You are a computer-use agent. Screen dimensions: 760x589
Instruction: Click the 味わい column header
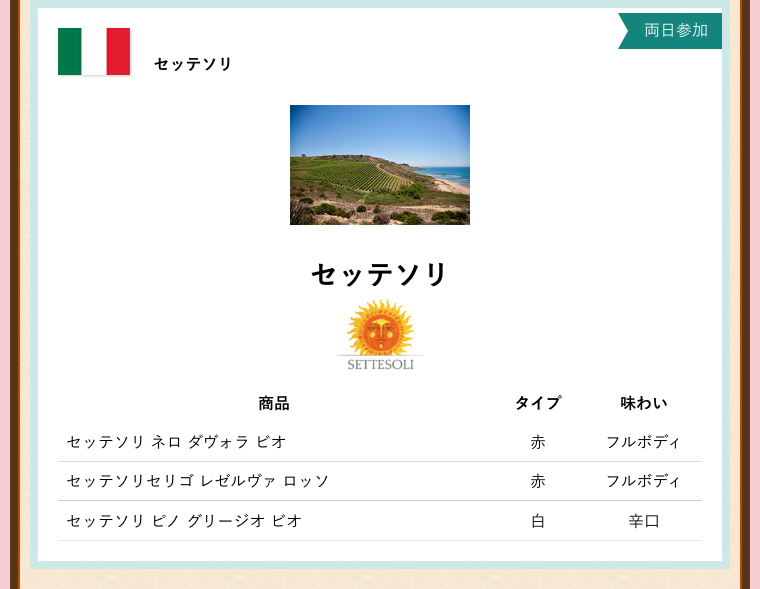tap(644, 403)
